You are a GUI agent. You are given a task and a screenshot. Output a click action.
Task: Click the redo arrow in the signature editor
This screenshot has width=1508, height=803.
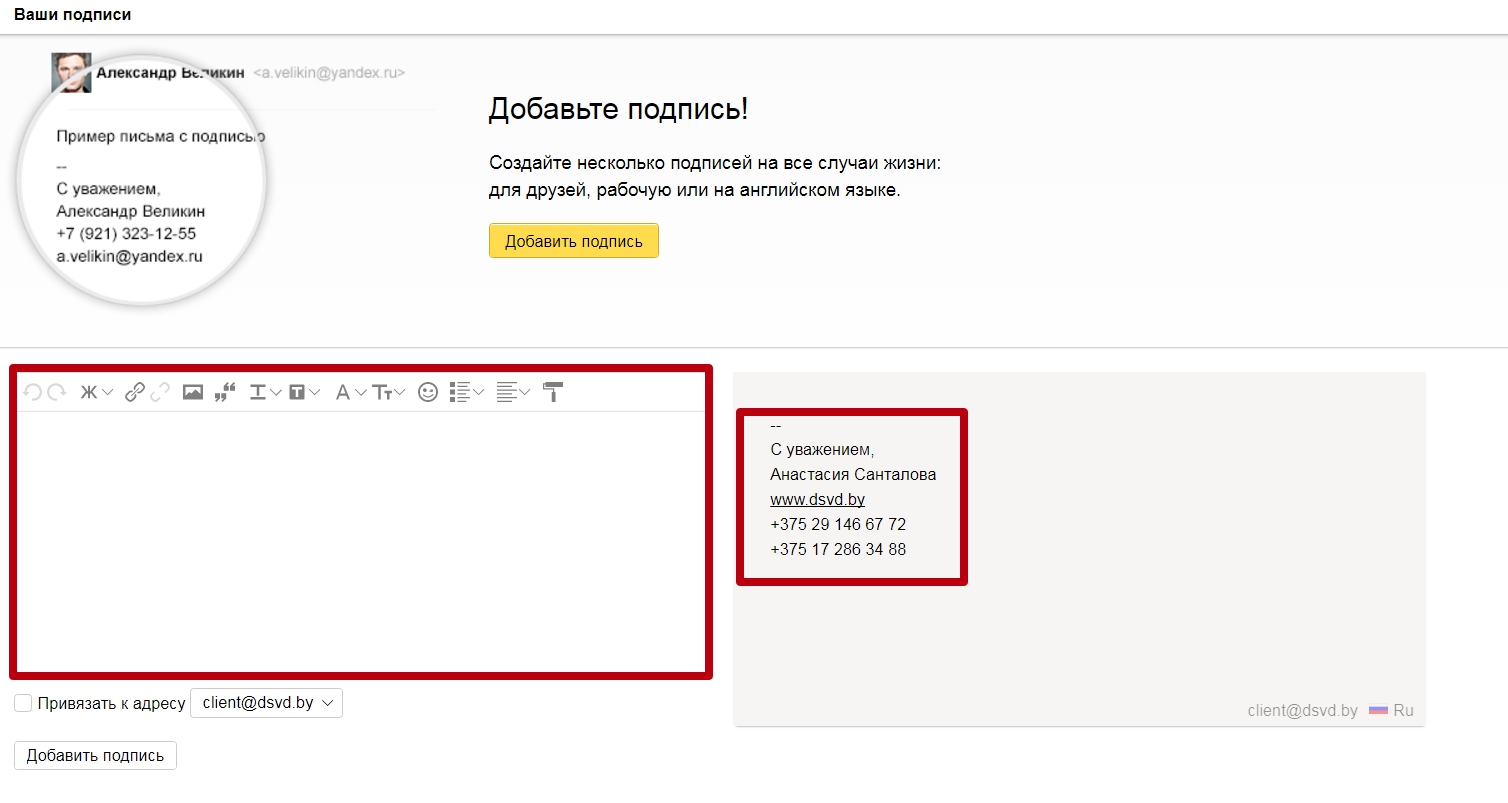(57, 393)
